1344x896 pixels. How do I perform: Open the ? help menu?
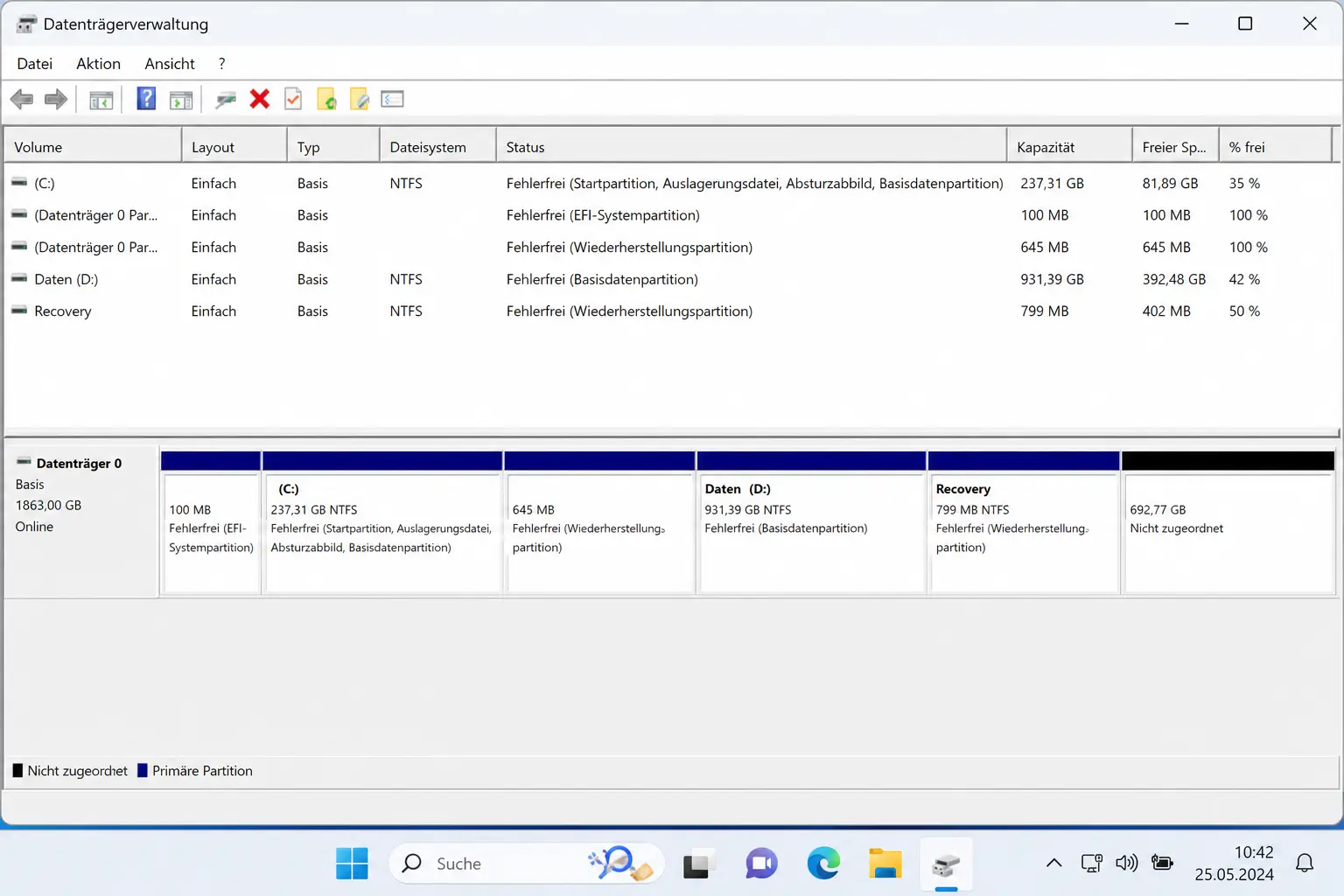(221, 63)
